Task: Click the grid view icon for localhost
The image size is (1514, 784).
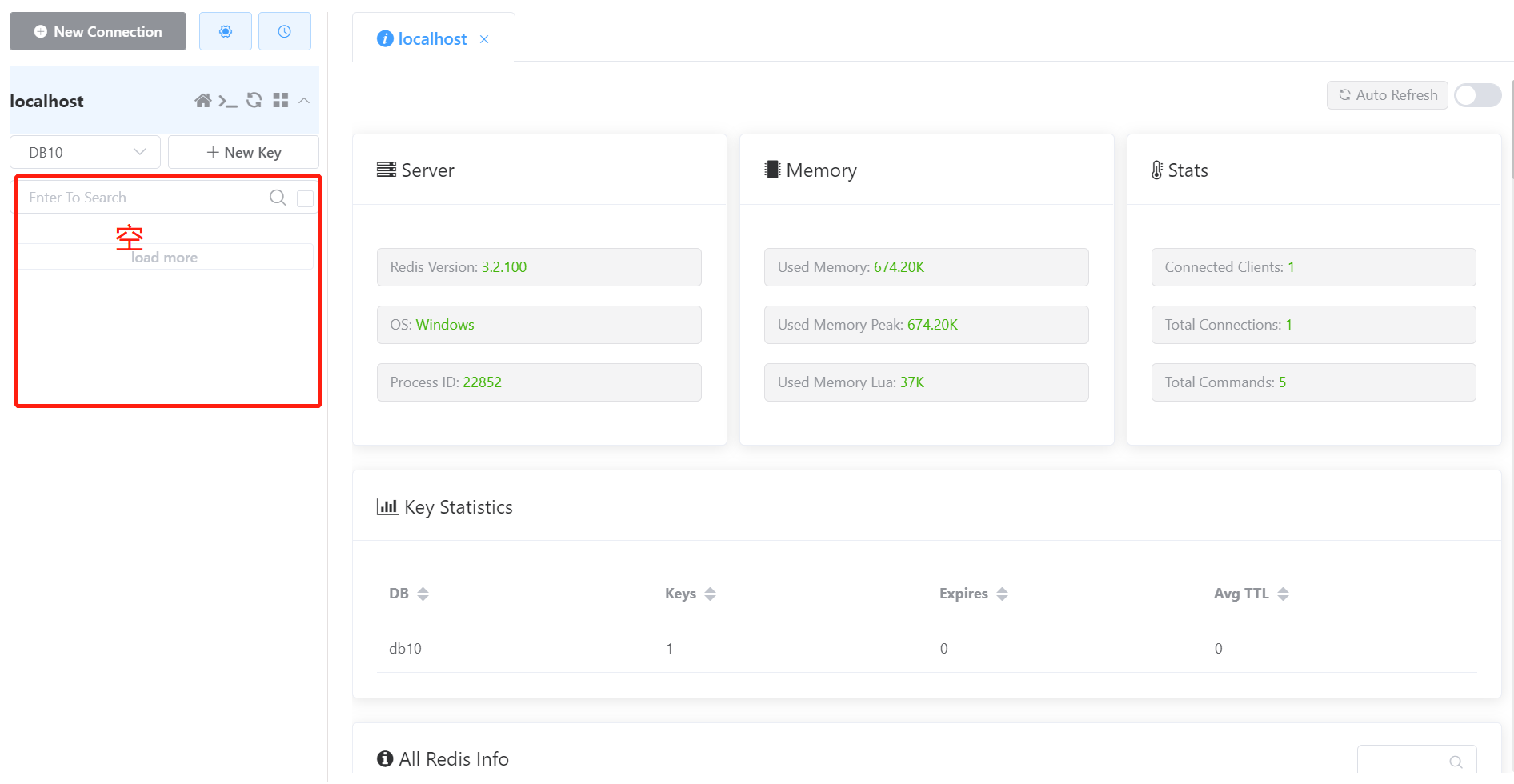Action: [x=280, y=101]
